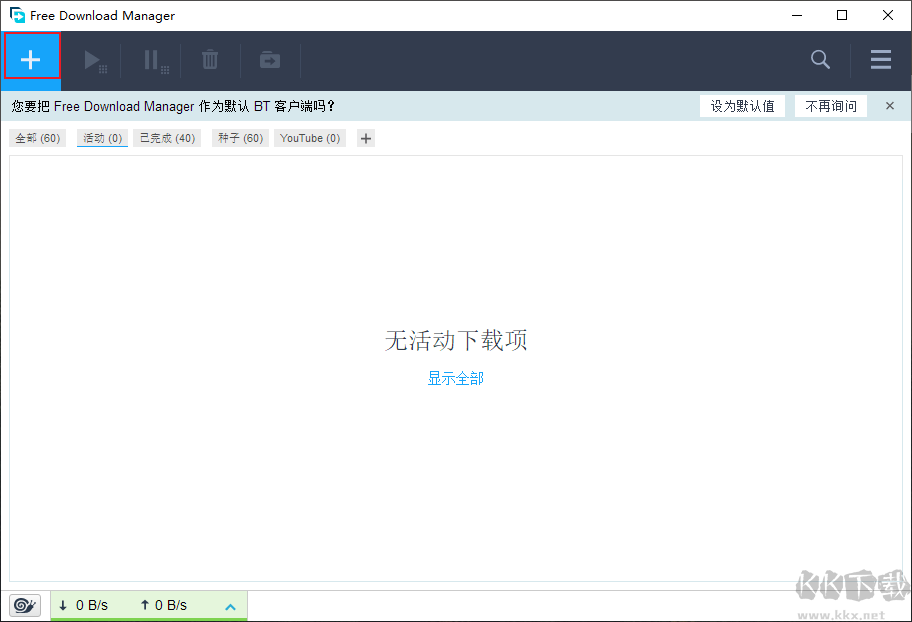Click the plus to add a new filter tab

[x=365, y=138]
